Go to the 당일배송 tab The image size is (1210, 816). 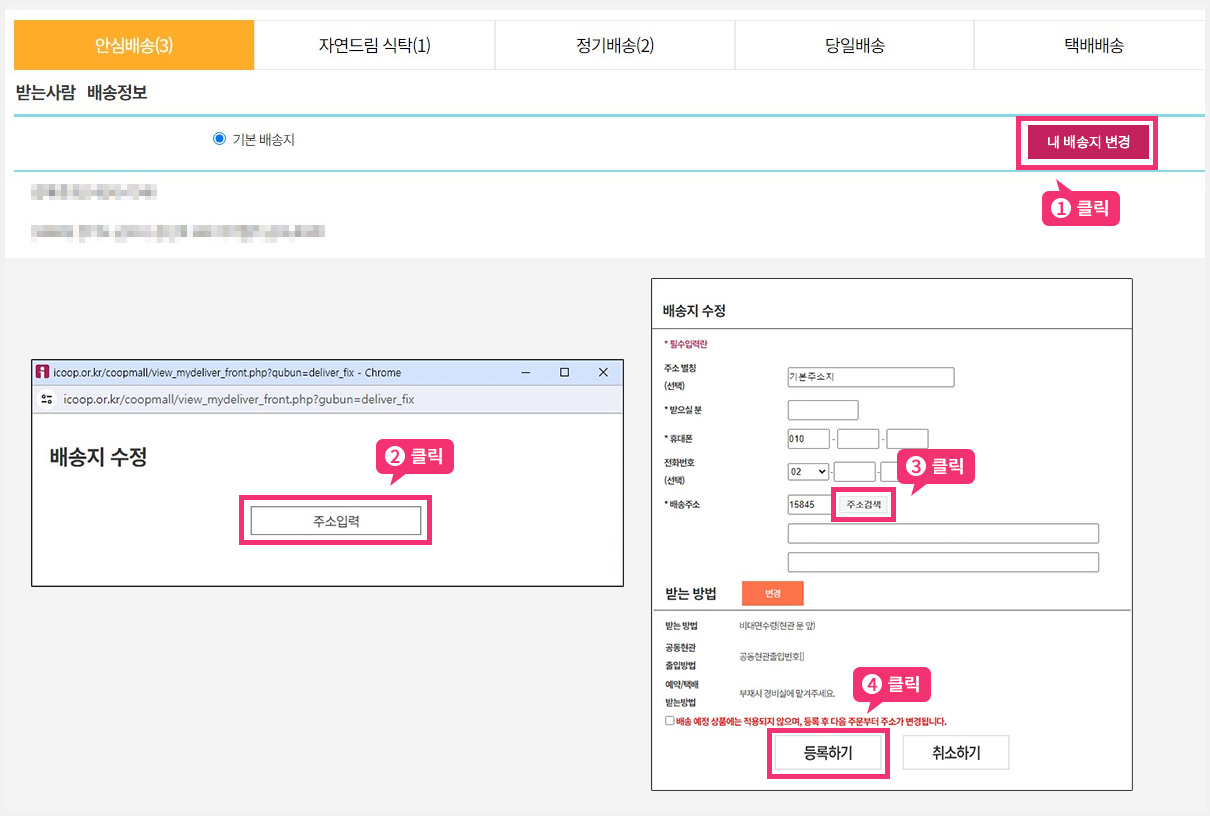[x=854, y=45]
